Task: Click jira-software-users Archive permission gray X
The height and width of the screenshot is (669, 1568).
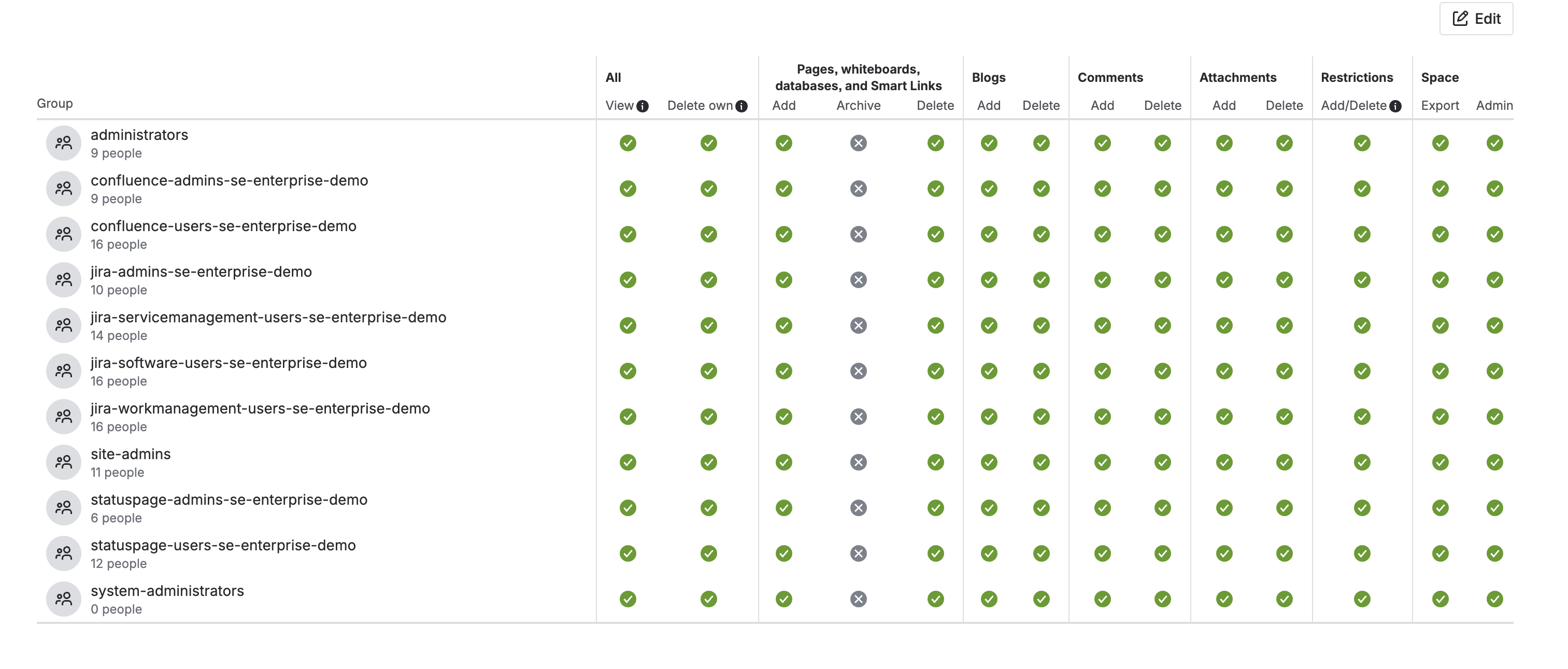Action: click(858, 372)
